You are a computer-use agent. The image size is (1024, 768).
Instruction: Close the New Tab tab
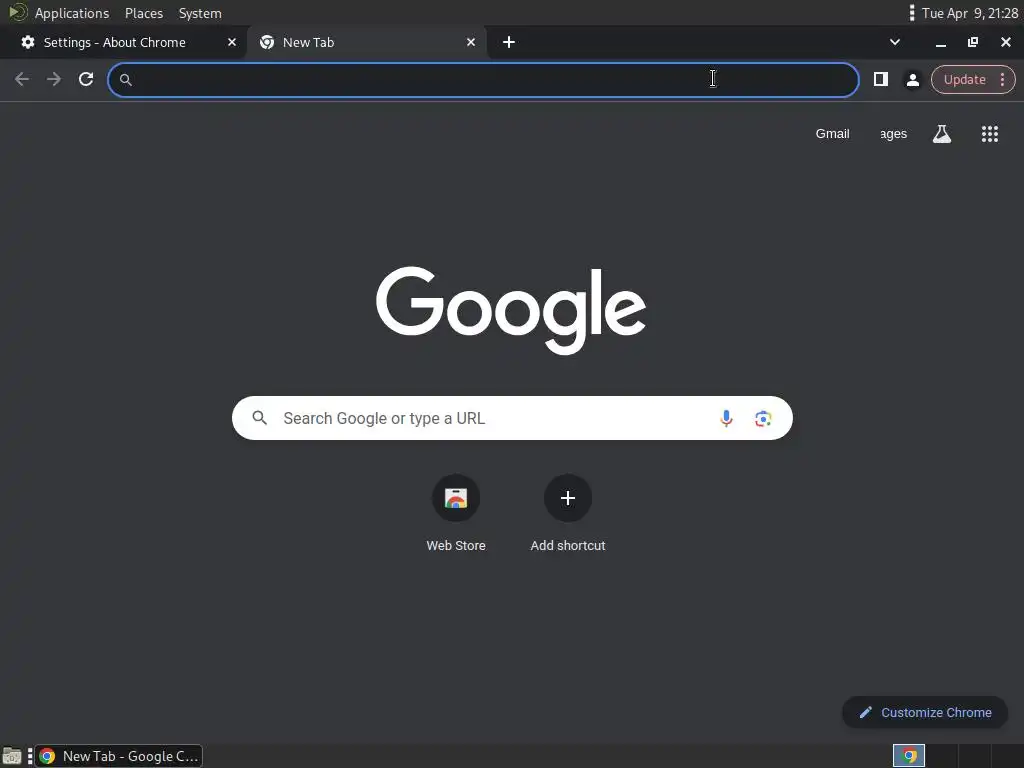tap(471, 42)
